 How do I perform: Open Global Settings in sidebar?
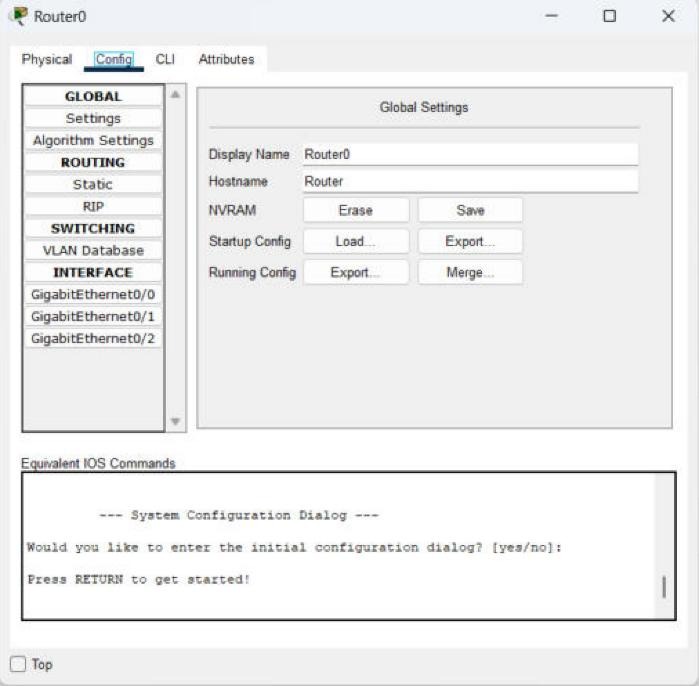pyautogui.click(x=93, y=119)
